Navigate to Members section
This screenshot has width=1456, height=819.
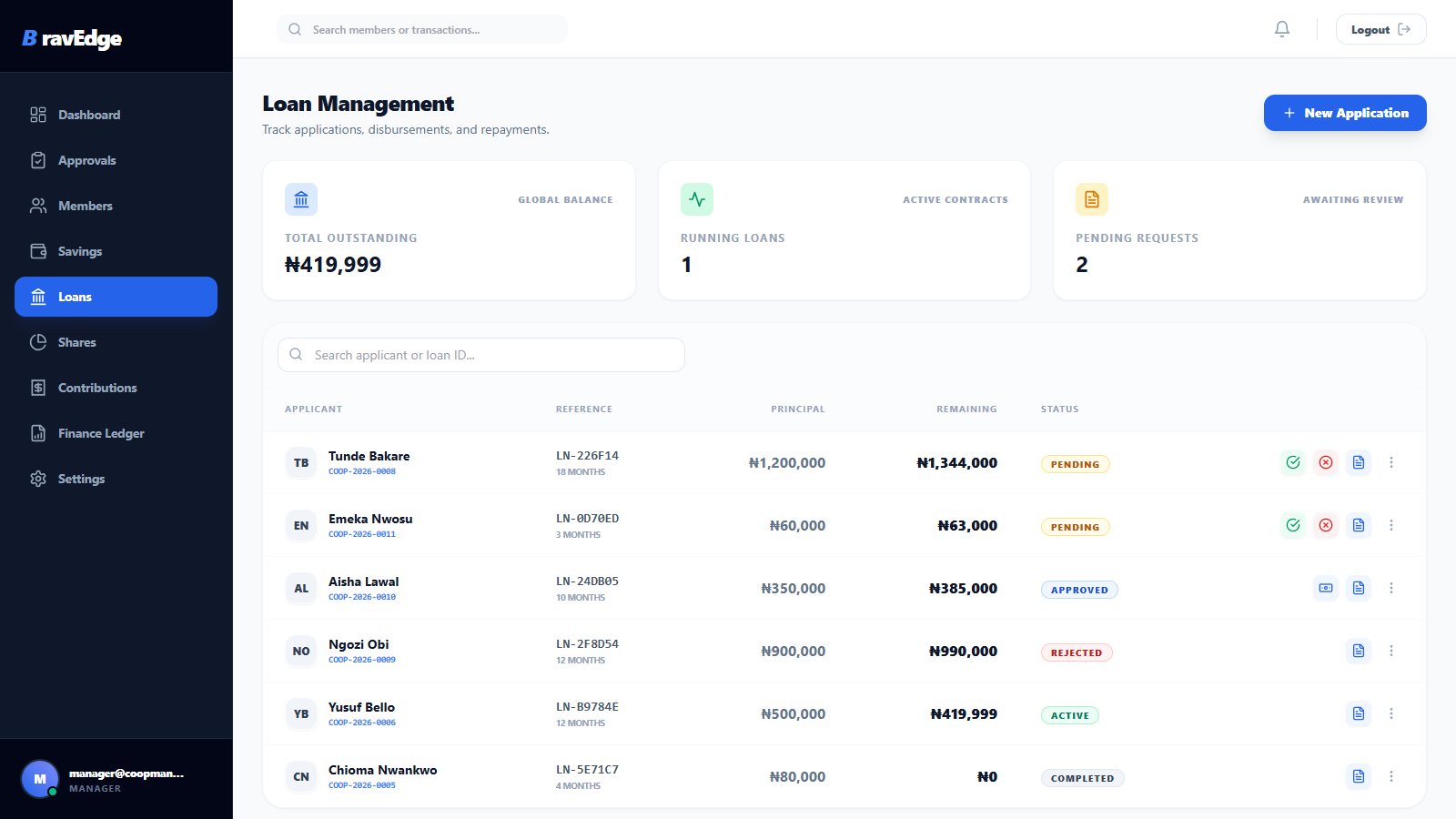[116, 206]
